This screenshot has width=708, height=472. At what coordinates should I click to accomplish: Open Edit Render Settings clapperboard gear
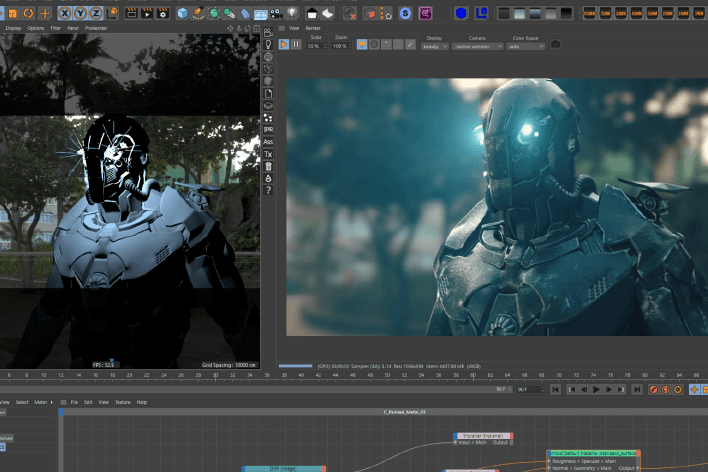tap(163, 13)
